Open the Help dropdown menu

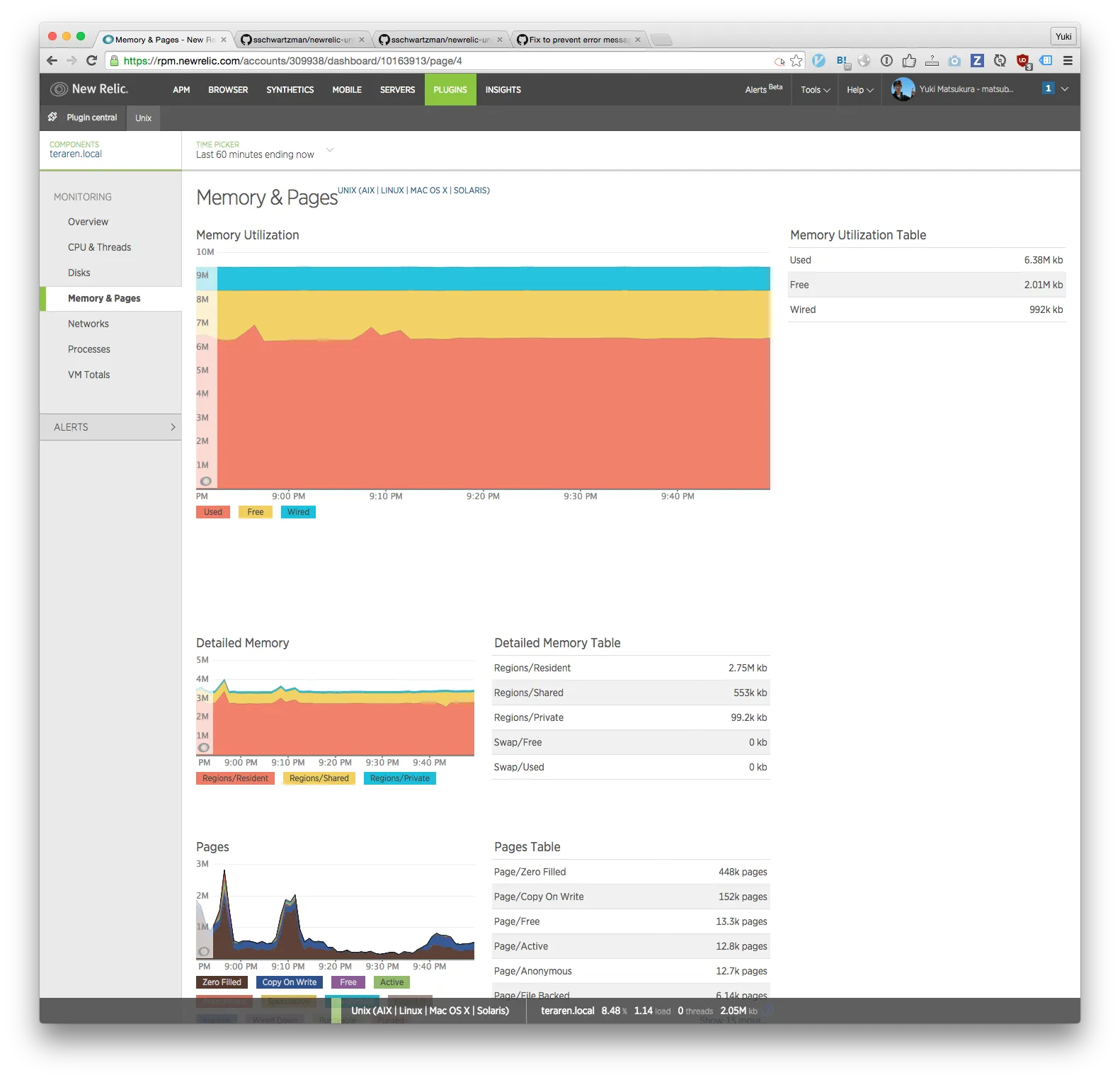(860, 90)
